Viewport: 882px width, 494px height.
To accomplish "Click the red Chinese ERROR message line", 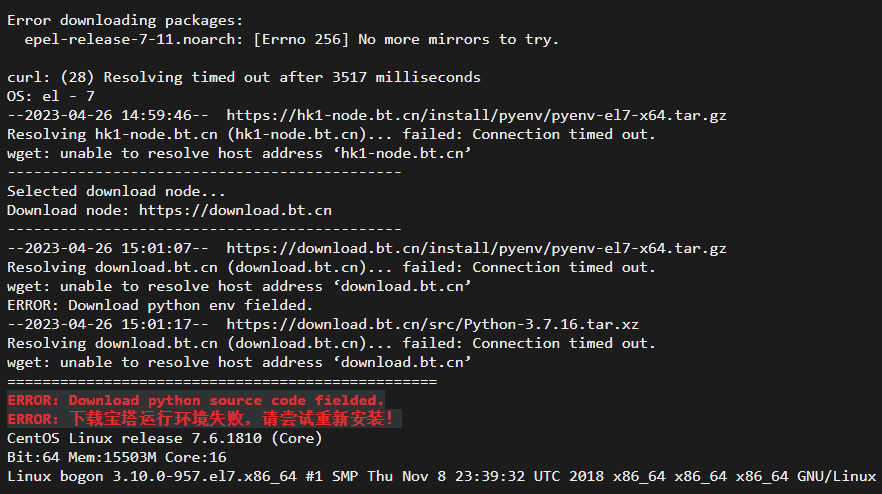I will (200, 419).
